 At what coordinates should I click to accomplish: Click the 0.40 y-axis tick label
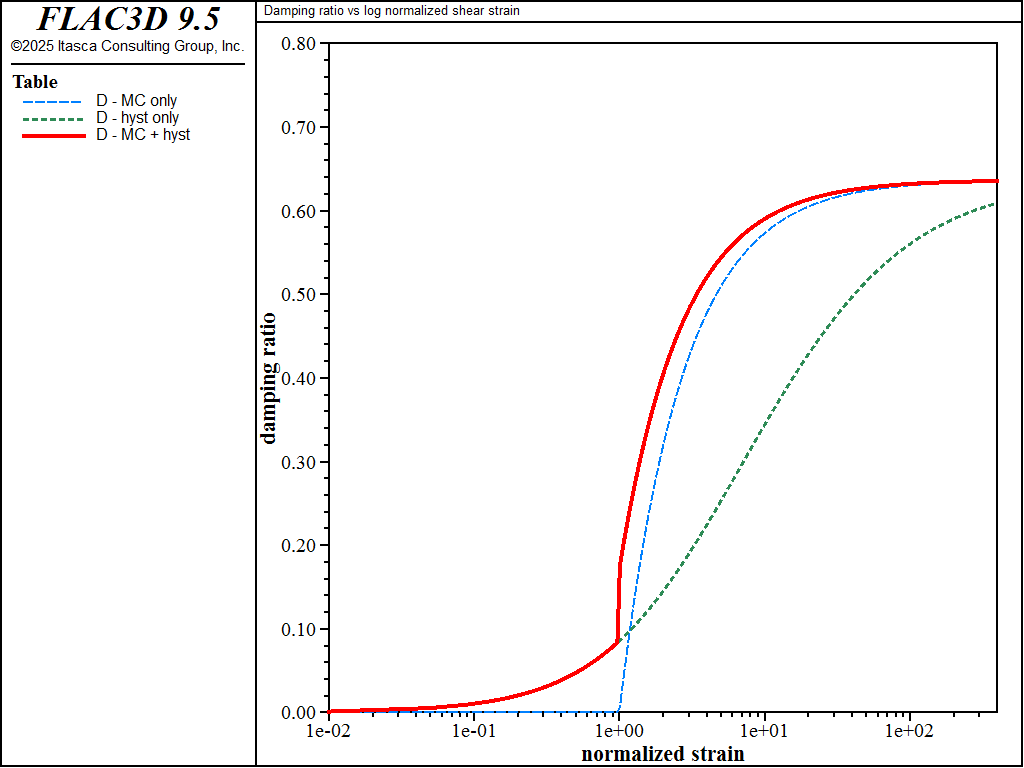click(298, 378)
